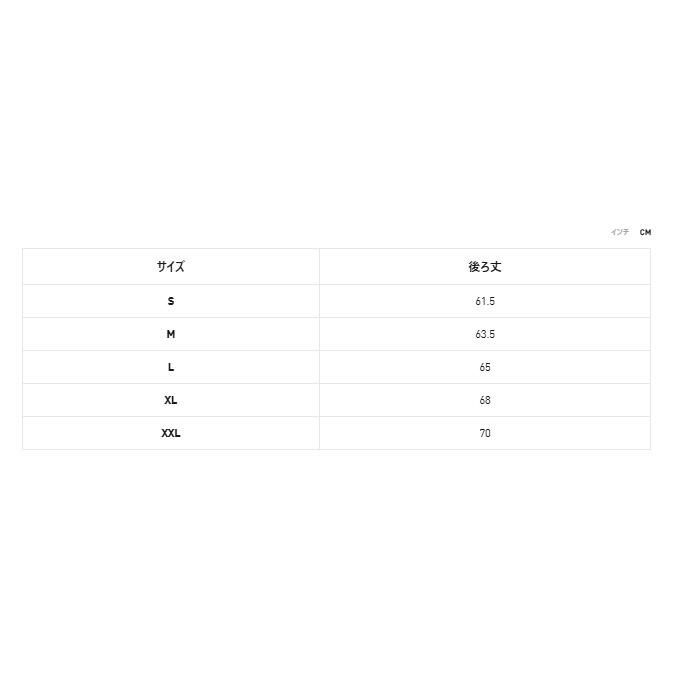Click the 65 back length value
680x680 pixels.
[485, 367]
